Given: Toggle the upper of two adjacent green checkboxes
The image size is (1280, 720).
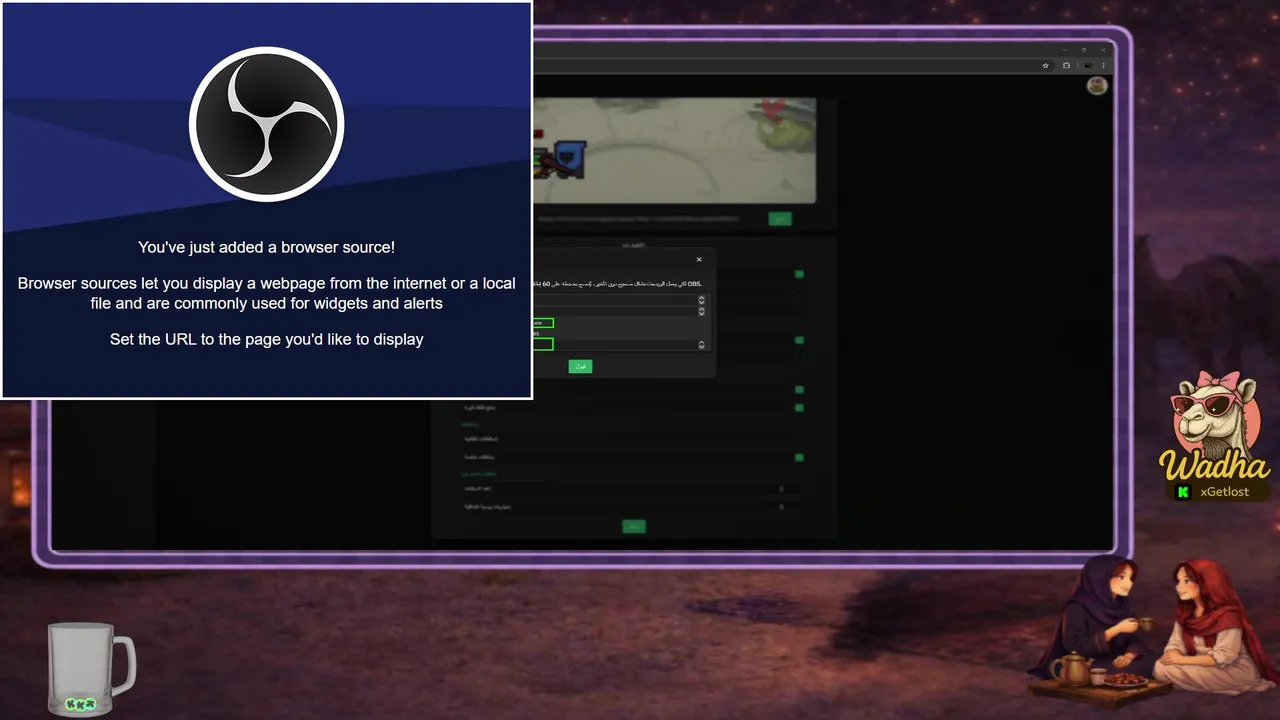Looking at the screenshot, I should click(x=799, y=390).
